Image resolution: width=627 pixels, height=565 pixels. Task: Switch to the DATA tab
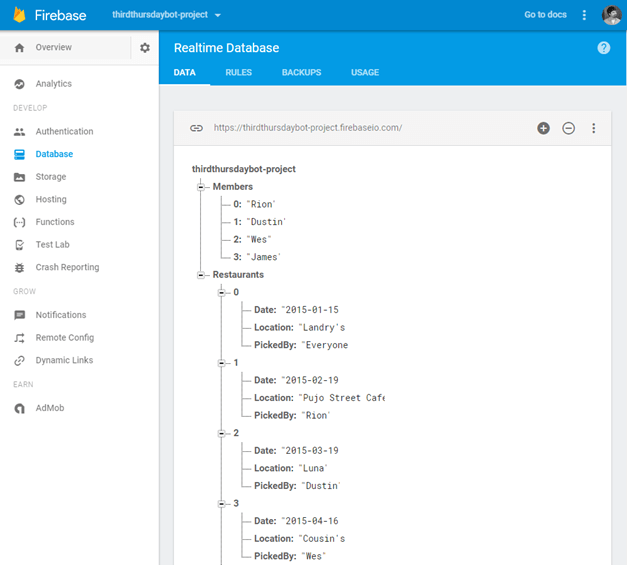184,73
